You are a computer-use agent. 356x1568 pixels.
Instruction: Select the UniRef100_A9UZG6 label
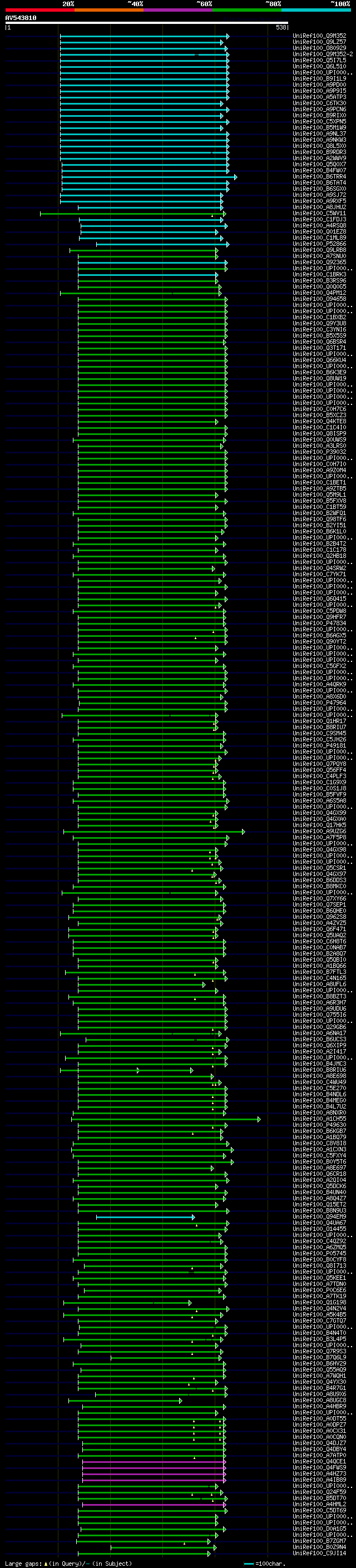coord(319,832)
